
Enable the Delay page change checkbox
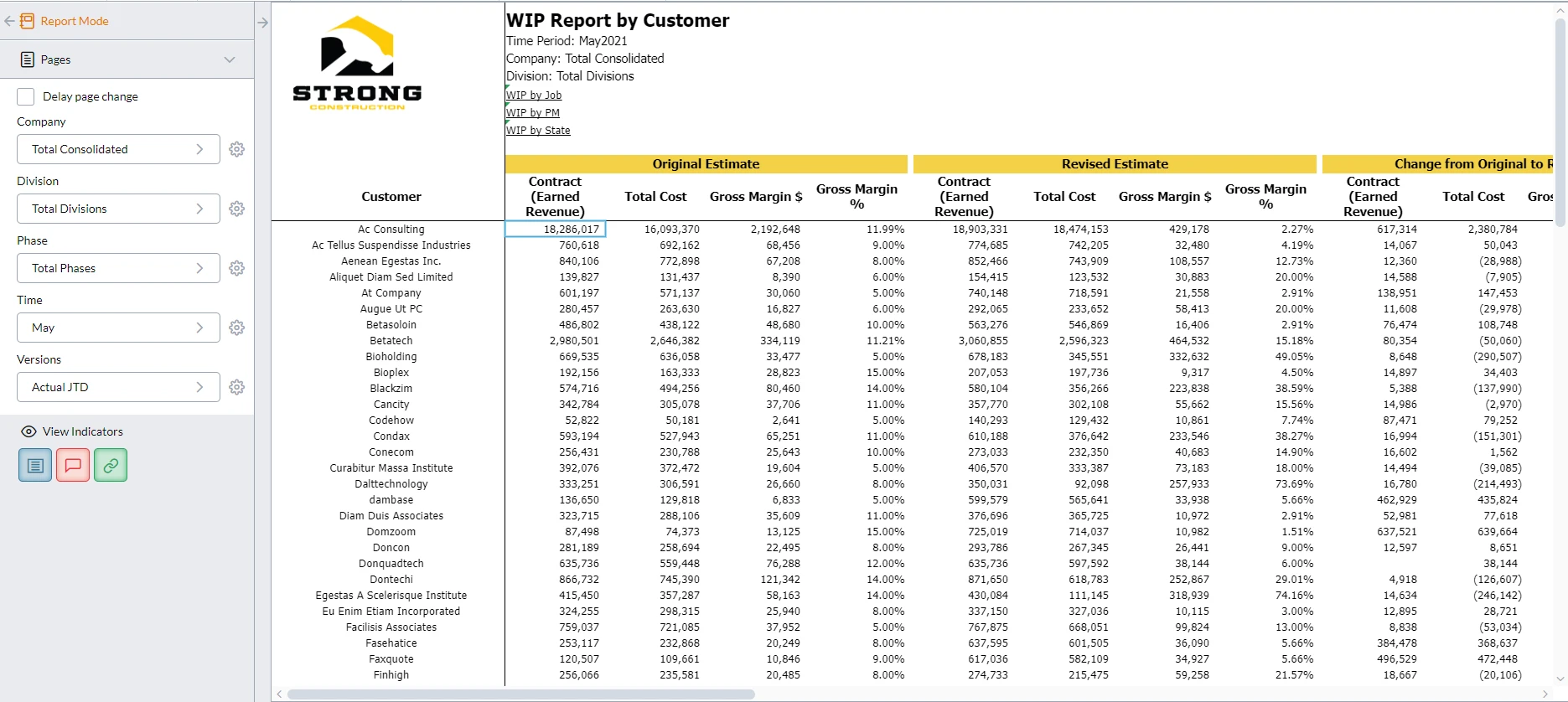(x=26, y=96)
